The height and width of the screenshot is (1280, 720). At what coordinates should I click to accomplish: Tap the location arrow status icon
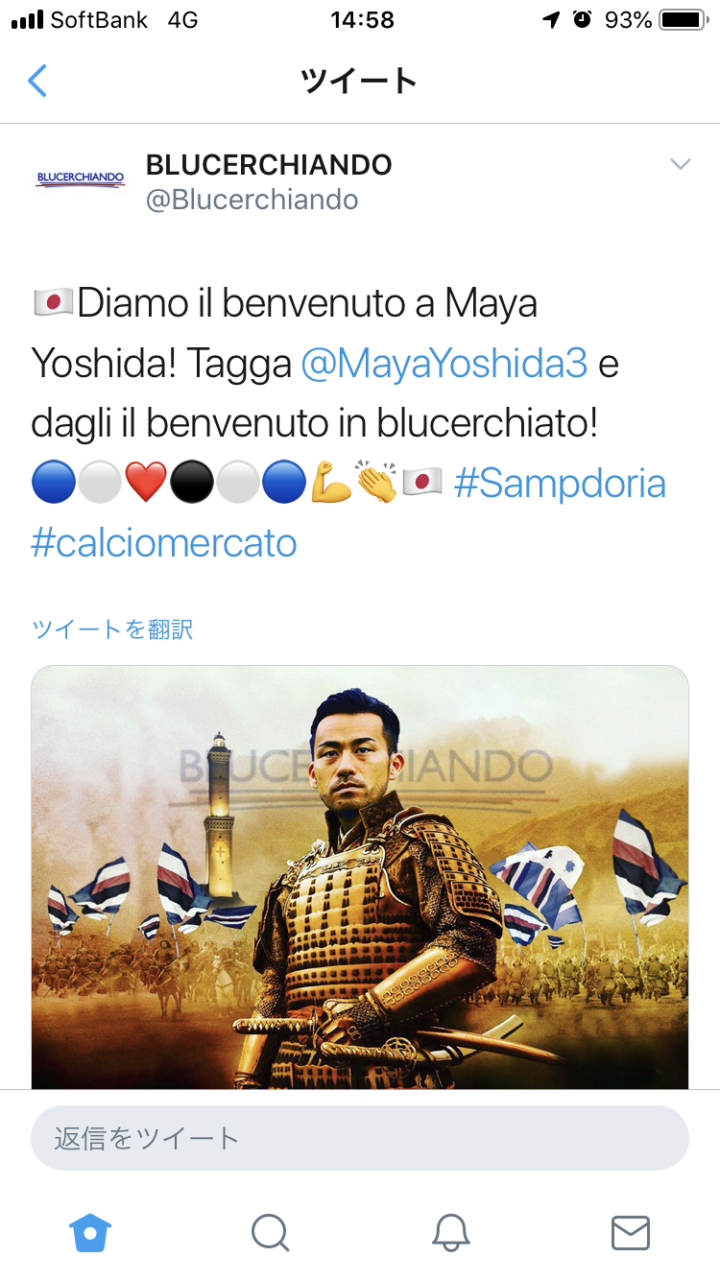pos(551,19)
